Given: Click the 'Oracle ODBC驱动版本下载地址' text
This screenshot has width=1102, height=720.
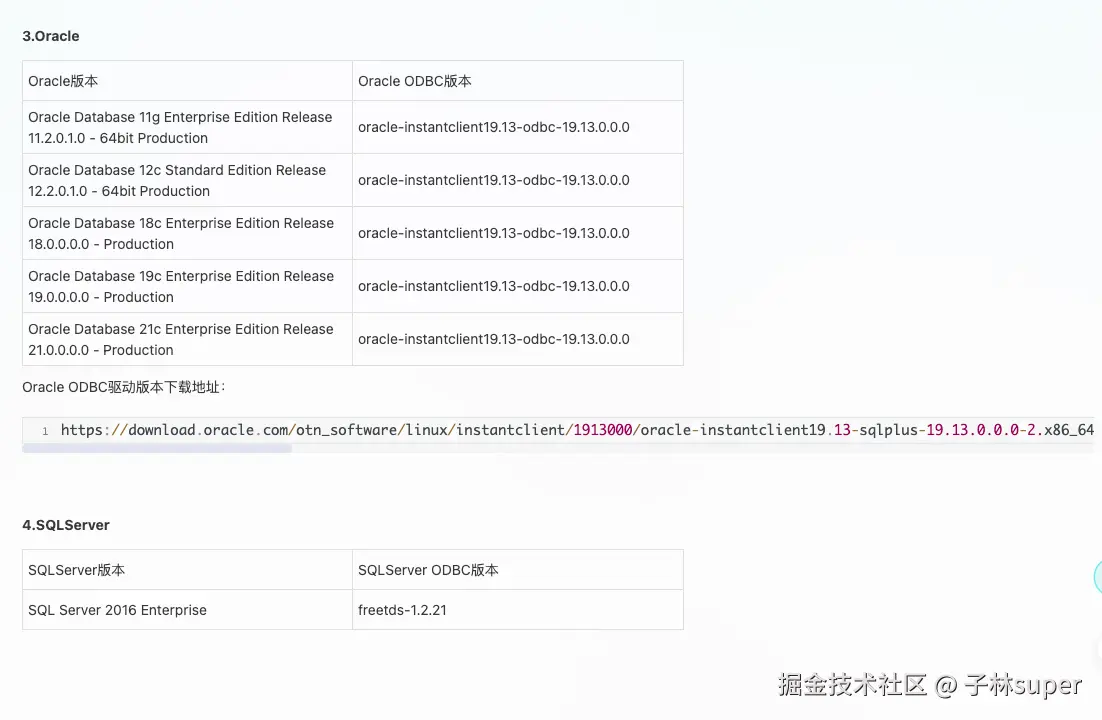Looking at the screenshot, I should [123, 387].
